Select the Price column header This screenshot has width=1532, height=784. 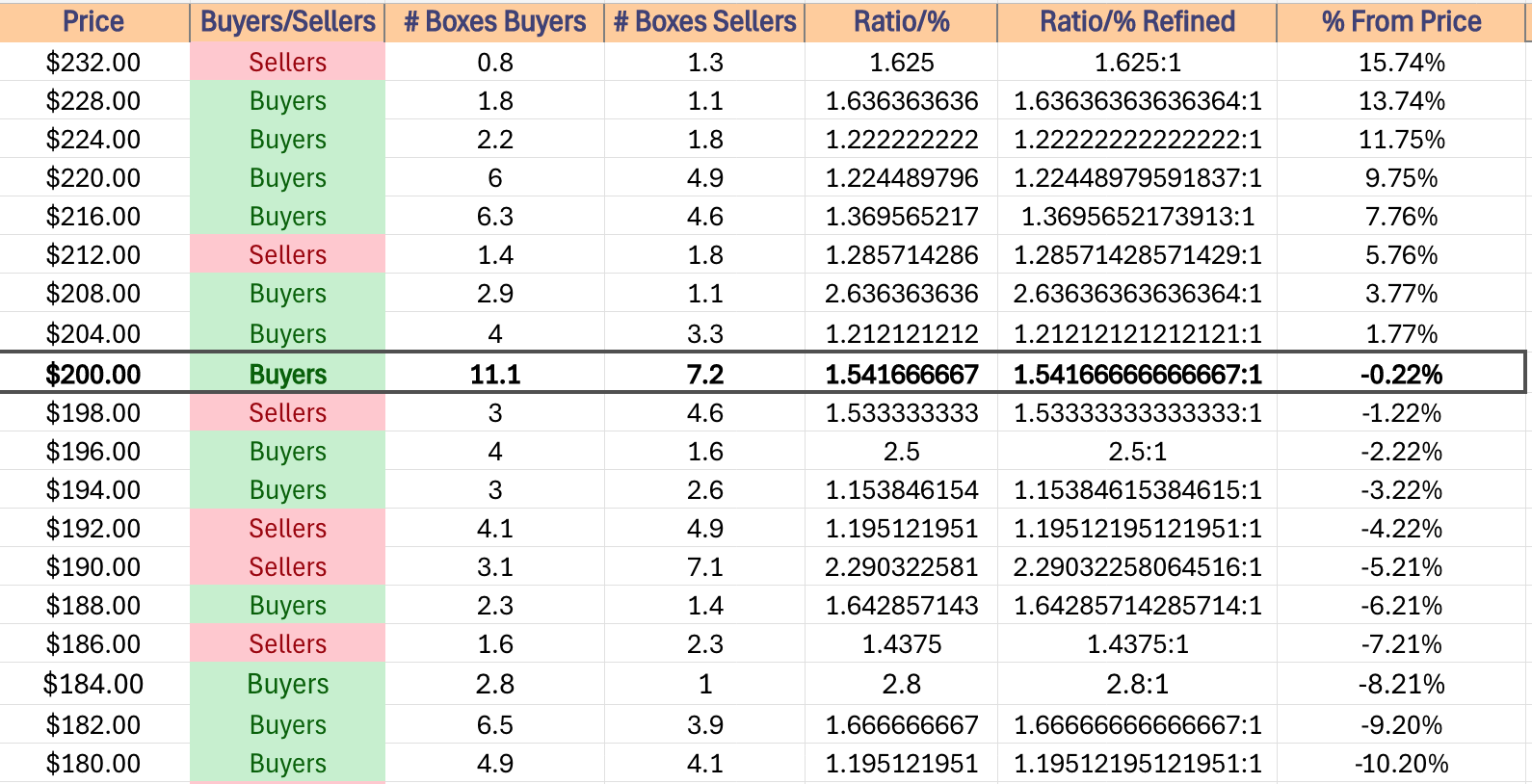(93, 21)
